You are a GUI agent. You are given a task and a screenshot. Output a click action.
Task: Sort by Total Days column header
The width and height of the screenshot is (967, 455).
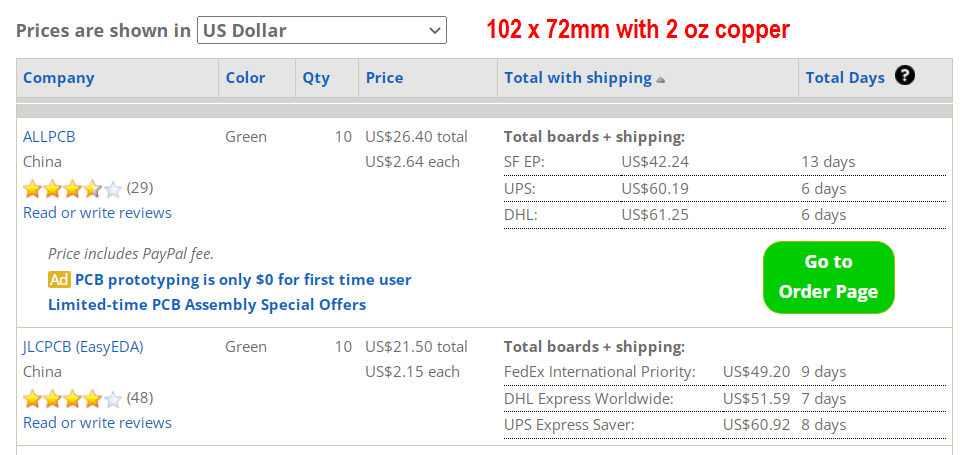click(x=845, y=78)
